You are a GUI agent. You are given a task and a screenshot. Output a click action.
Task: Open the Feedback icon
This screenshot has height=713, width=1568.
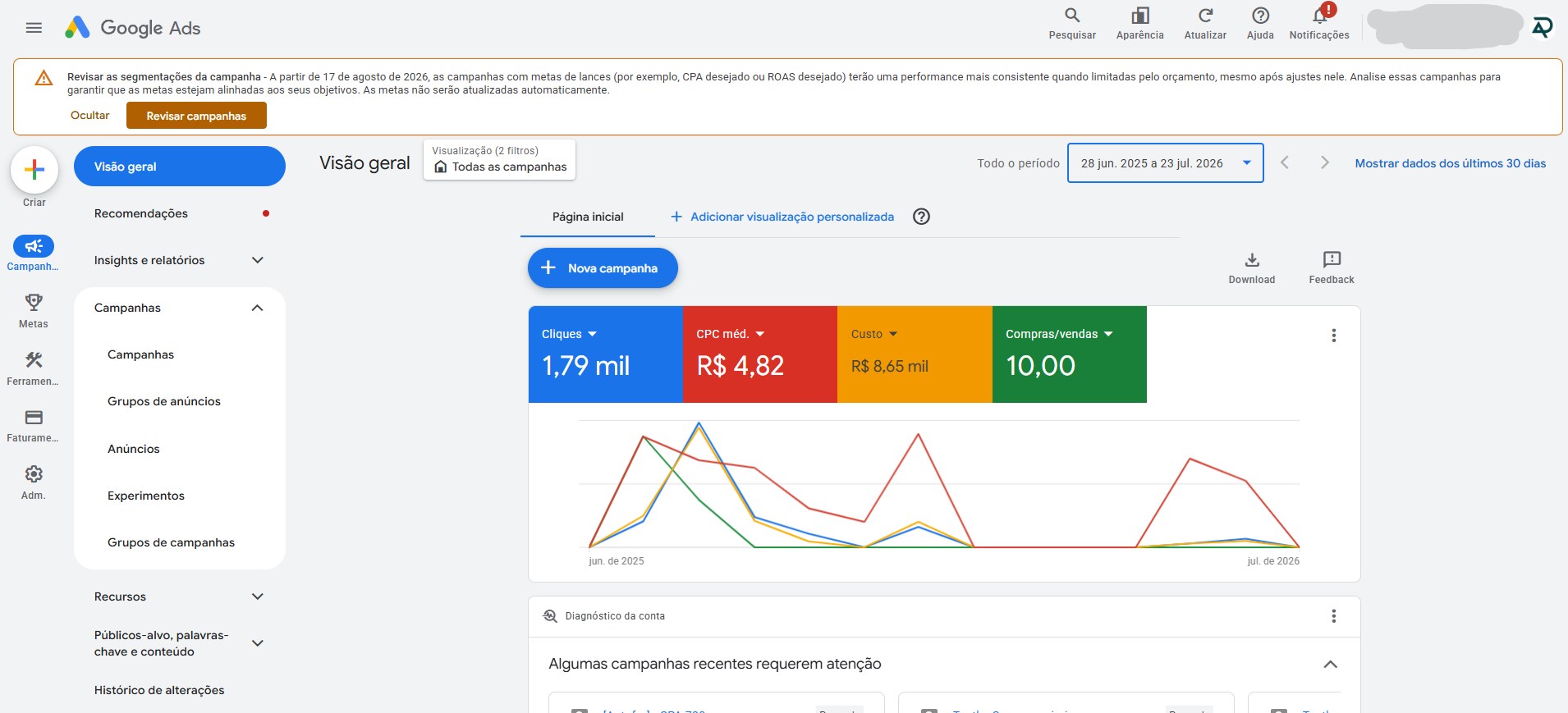tap(1332, 260)
